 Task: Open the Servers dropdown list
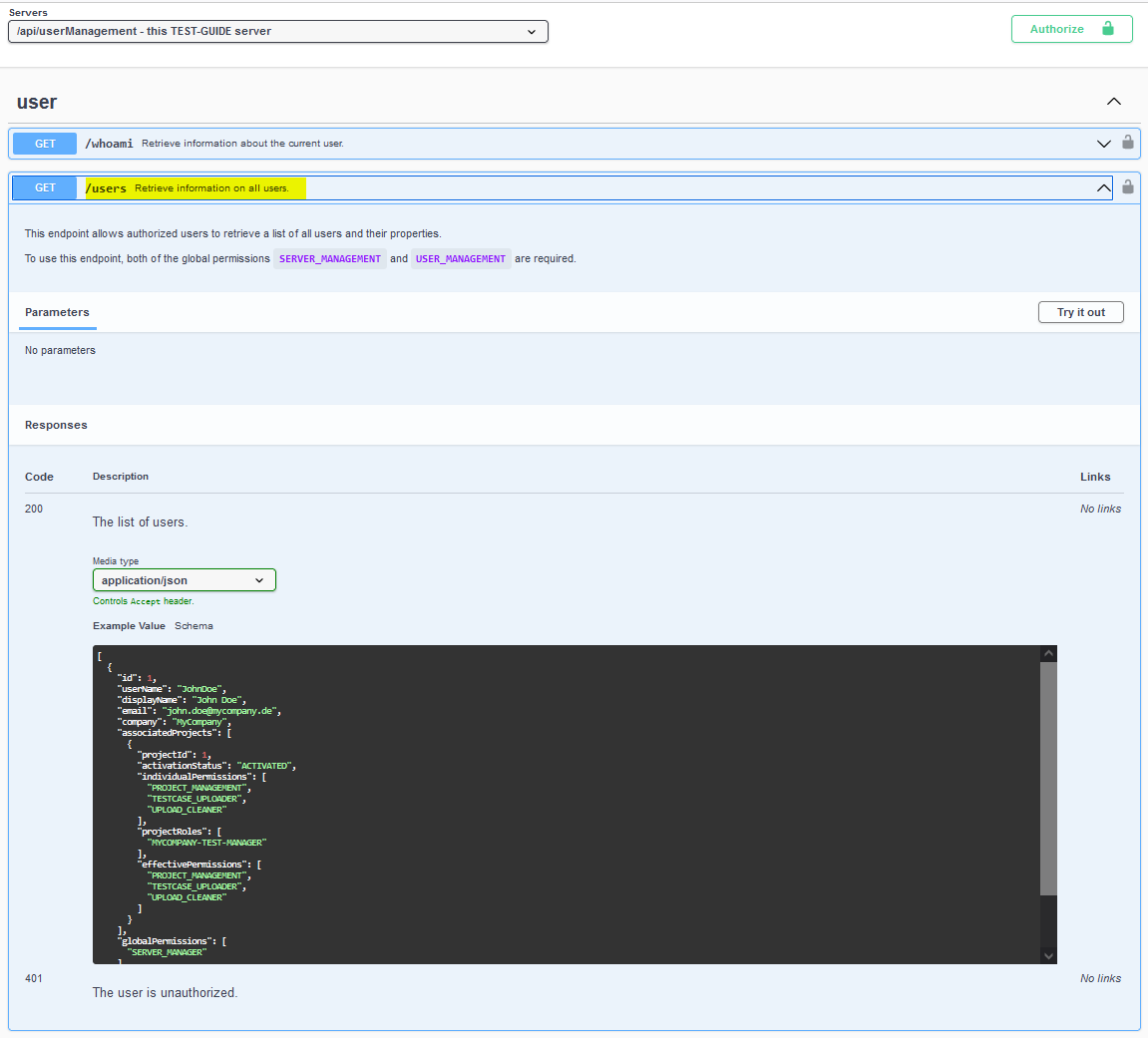tap(277, 31)
